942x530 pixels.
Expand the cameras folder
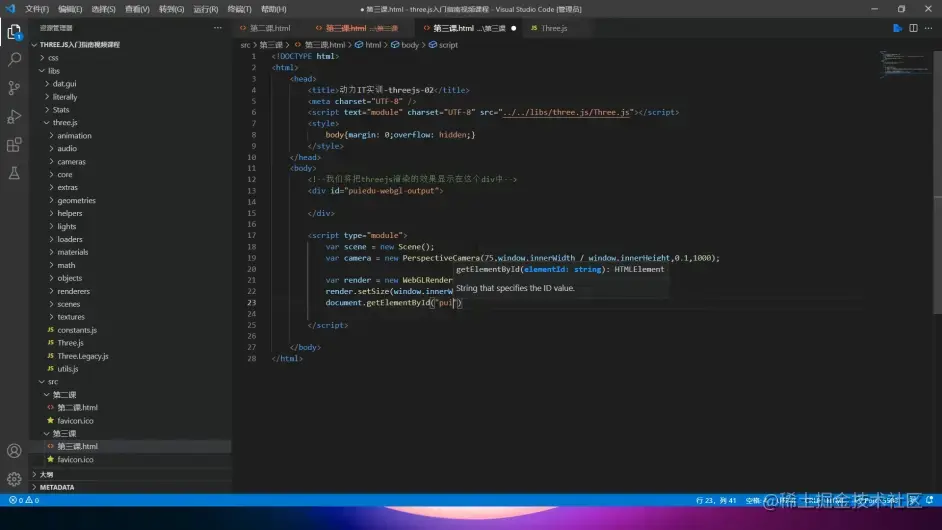(71, 162)
